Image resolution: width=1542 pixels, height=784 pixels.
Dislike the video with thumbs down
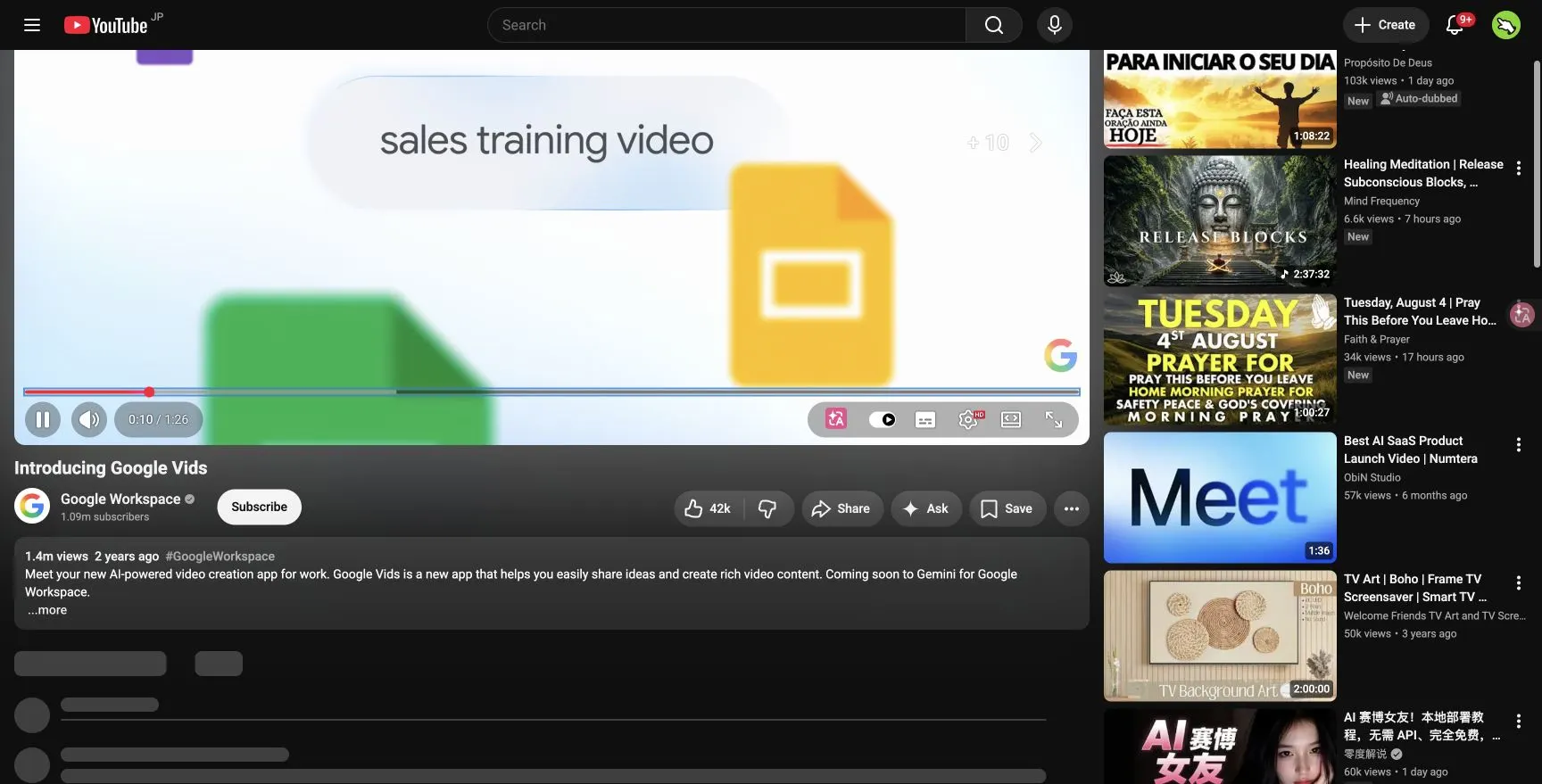tap(767, 508)
